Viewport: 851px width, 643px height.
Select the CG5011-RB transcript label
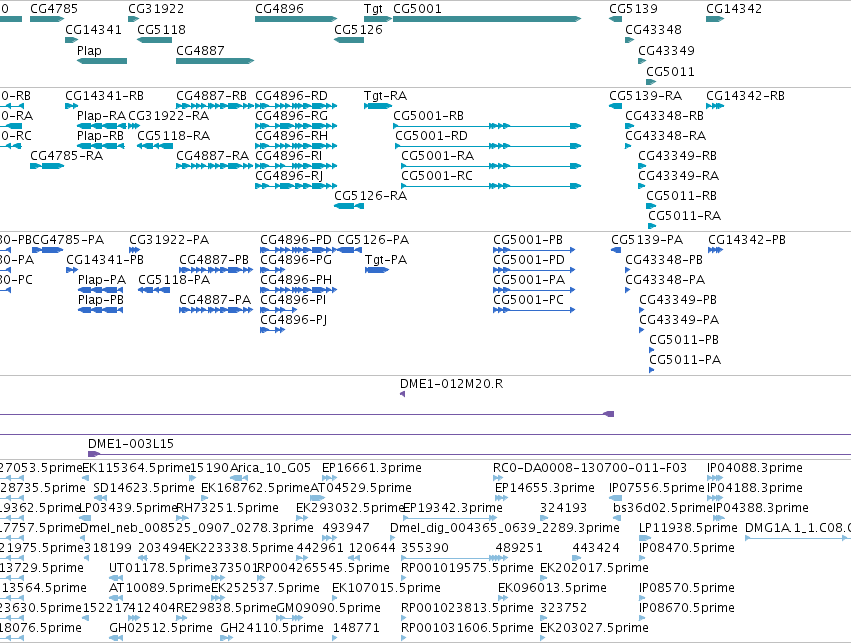point(681,195)
